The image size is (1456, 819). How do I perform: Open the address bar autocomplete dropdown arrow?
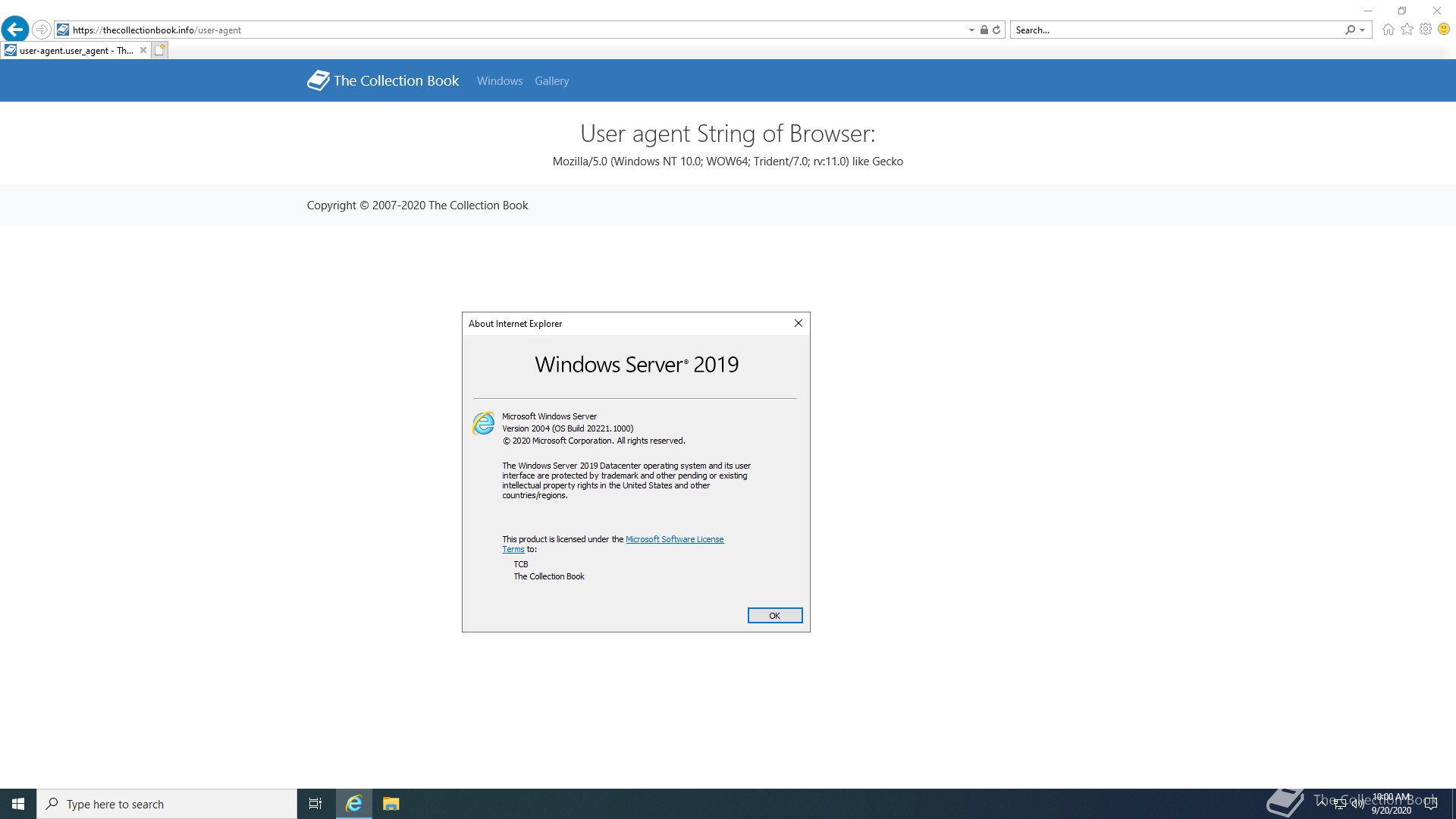coord(971,30)
